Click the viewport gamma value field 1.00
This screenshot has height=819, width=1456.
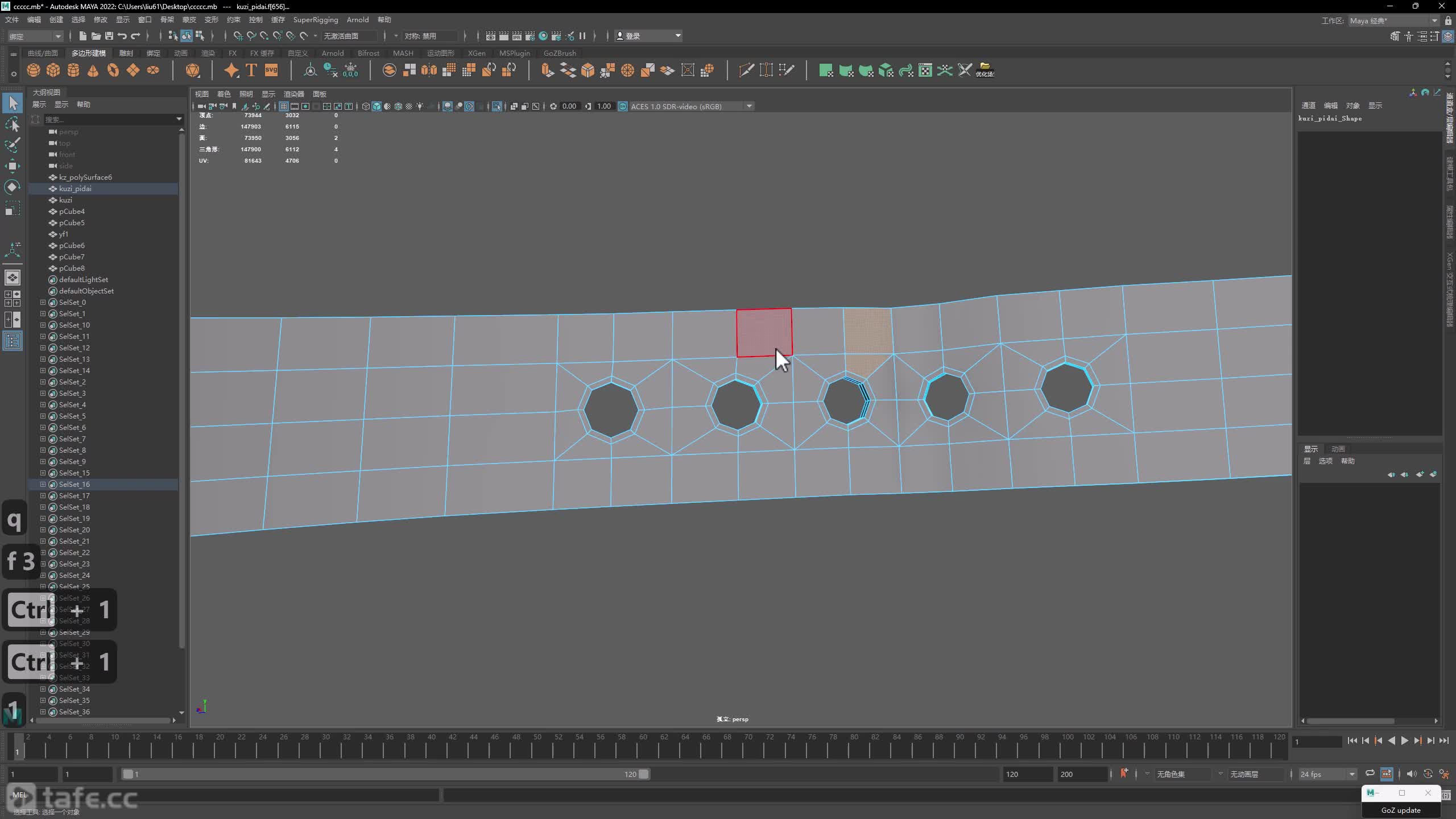pos(604,106)
